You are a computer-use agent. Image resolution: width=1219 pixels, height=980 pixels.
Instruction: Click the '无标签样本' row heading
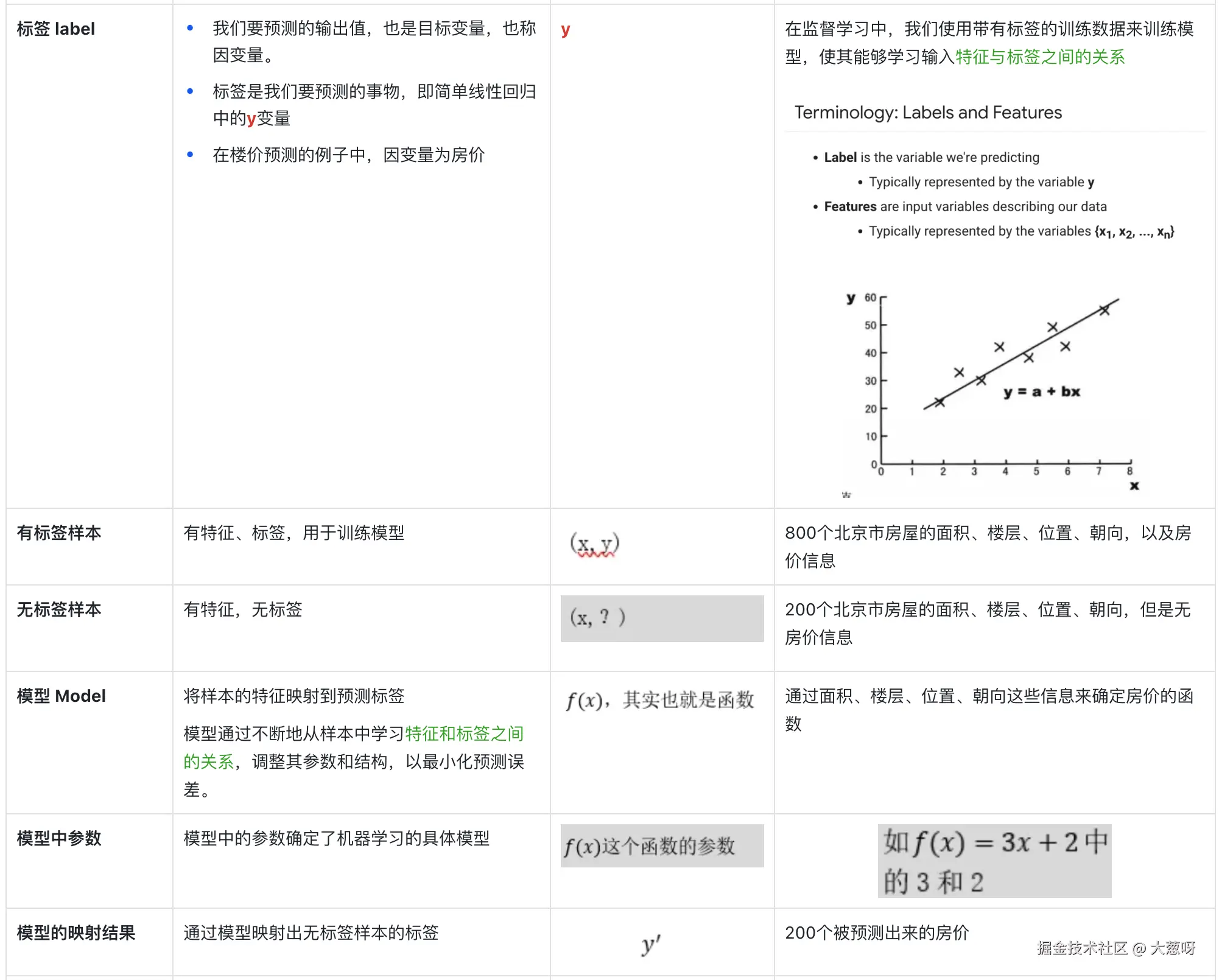59,609
